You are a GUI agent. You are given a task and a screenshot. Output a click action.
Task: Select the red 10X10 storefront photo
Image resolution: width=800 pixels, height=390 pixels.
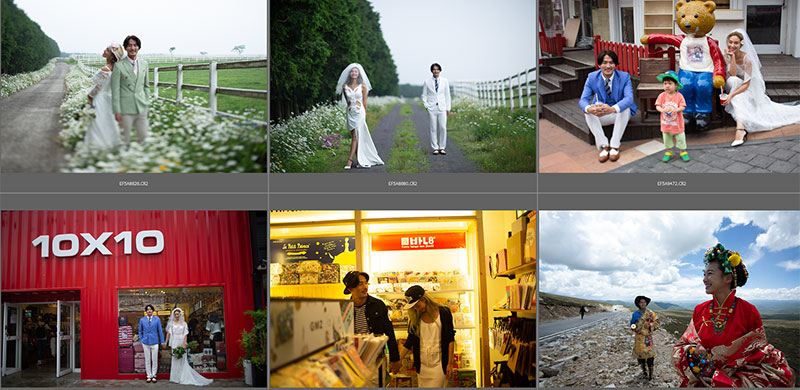[134, 299]
